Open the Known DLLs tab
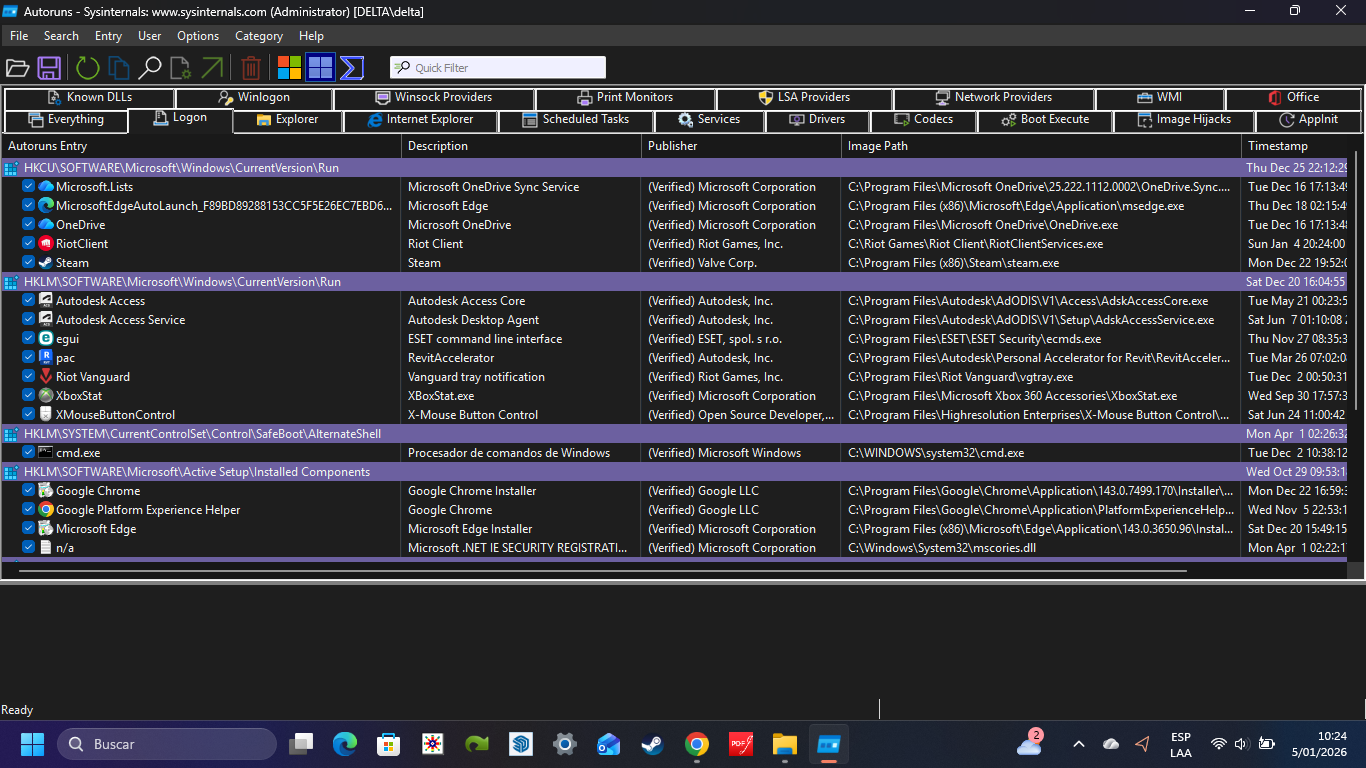 (90, 98)
